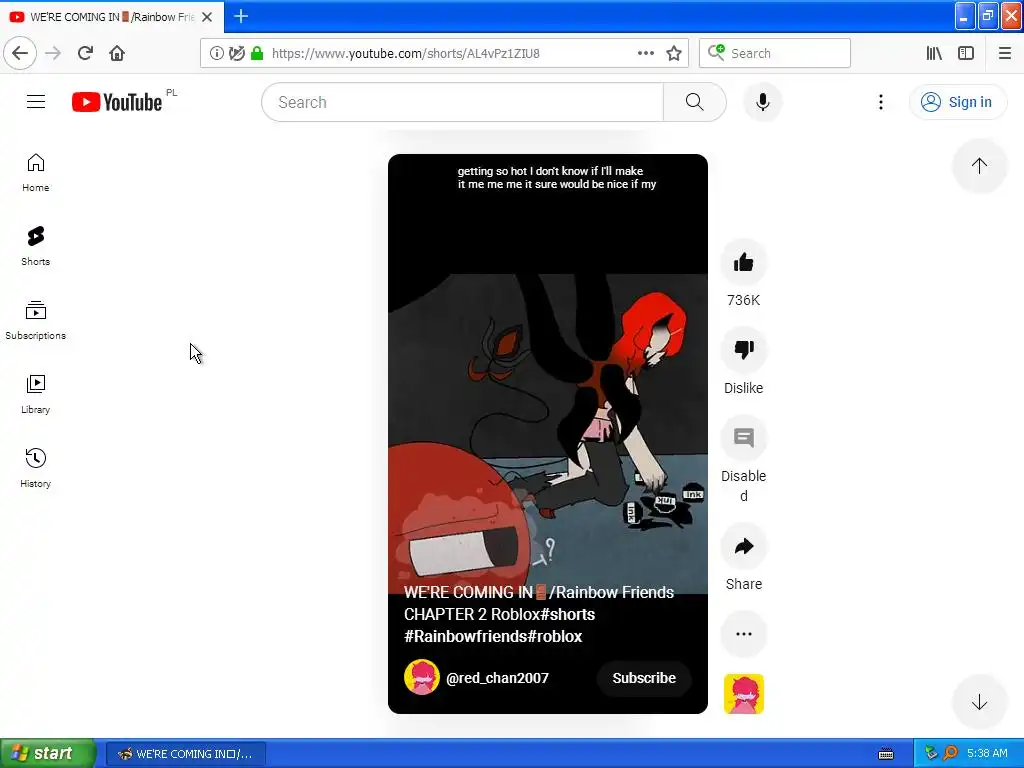Open more actions menu for the Short
This screenshot has height=768, width=1024.
(x=744, y=633)
